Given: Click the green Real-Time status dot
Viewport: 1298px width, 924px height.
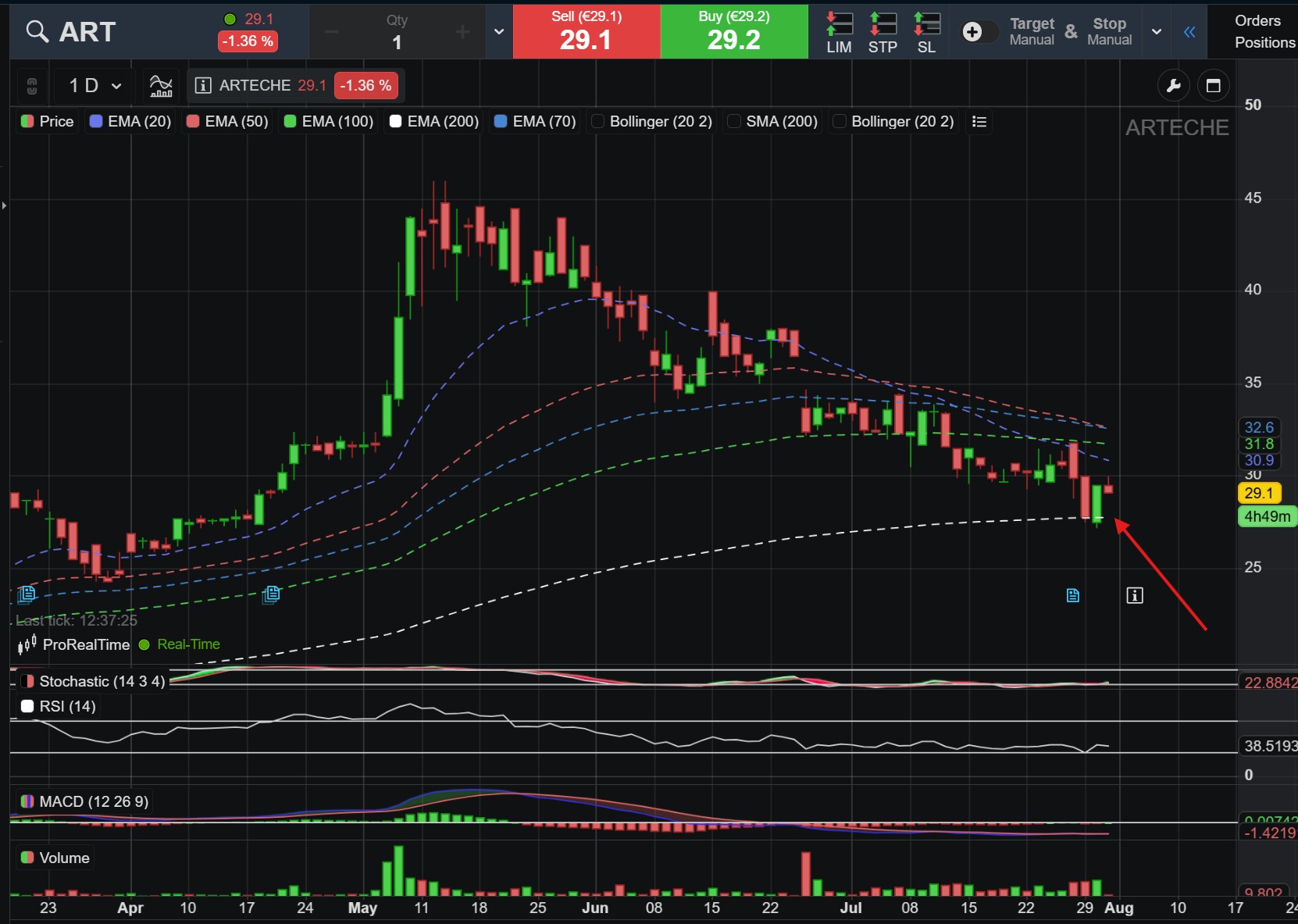Looking at the screenshot, I should pos(144,644).
